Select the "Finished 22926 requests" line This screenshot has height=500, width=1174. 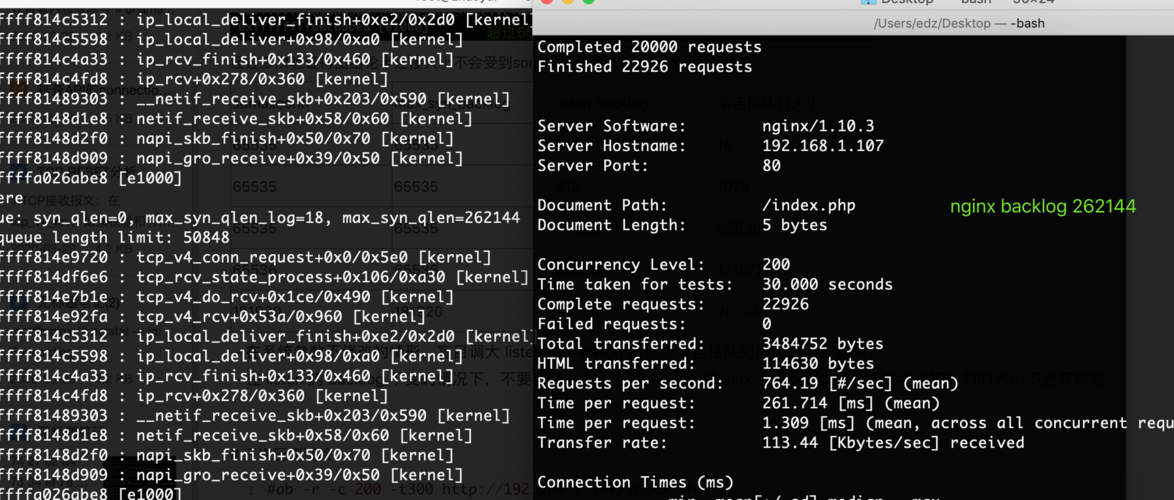click(x=645, y=67)
